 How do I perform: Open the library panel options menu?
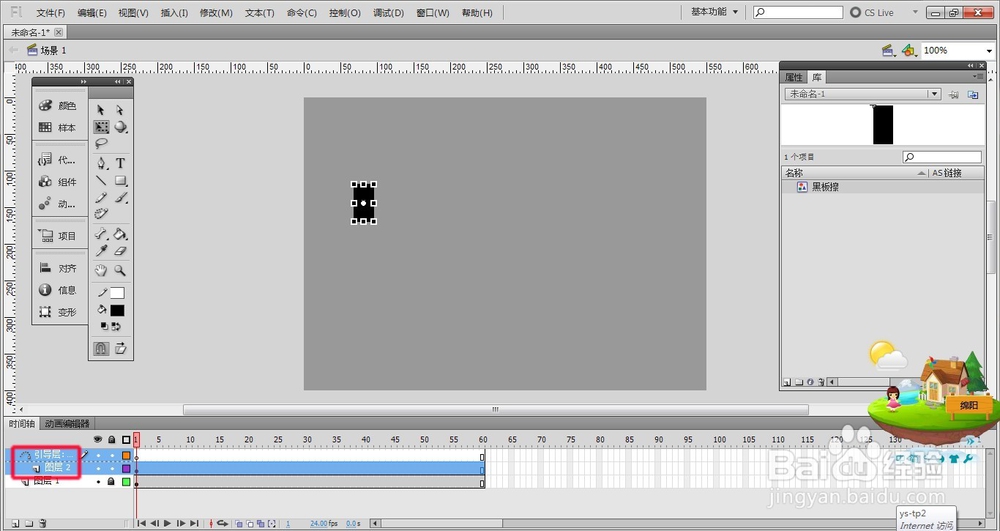pyautogui.click(x=980, y=76)
